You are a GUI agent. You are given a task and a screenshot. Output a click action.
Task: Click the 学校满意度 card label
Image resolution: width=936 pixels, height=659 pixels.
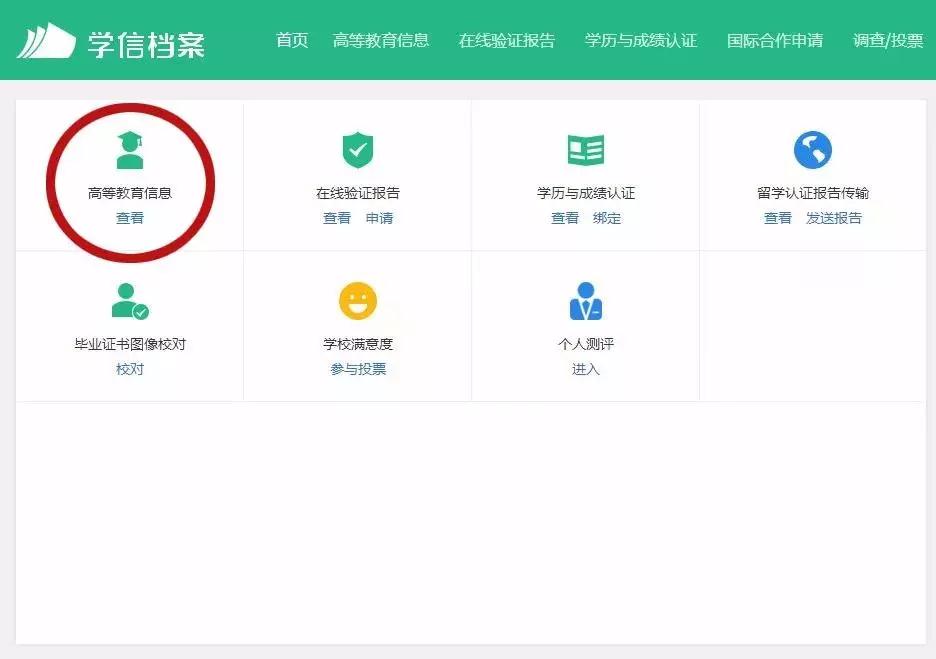coord(358,344)
